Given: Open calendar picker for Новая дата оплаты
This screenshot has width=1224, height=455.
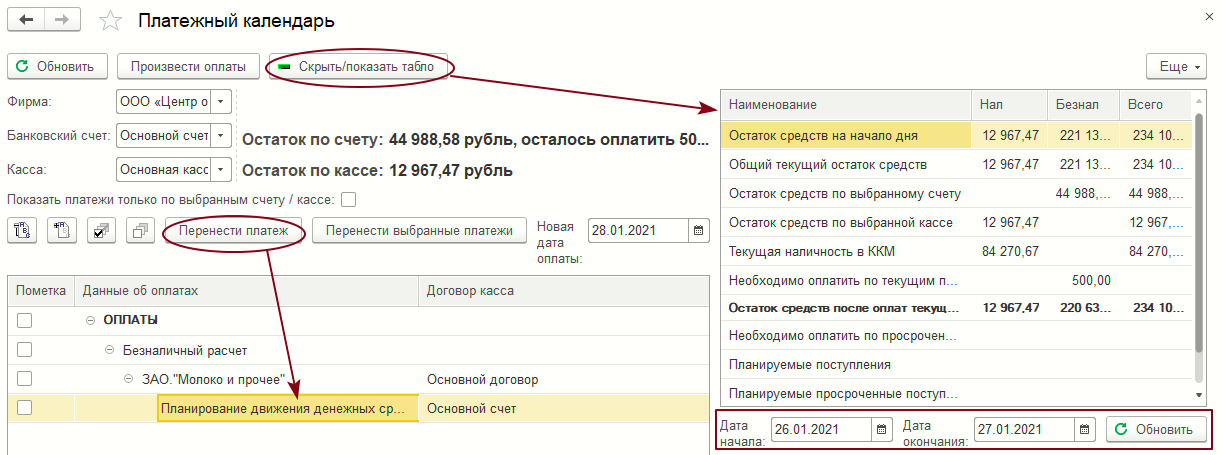Looking at the screenshot, I should [698, 230].
